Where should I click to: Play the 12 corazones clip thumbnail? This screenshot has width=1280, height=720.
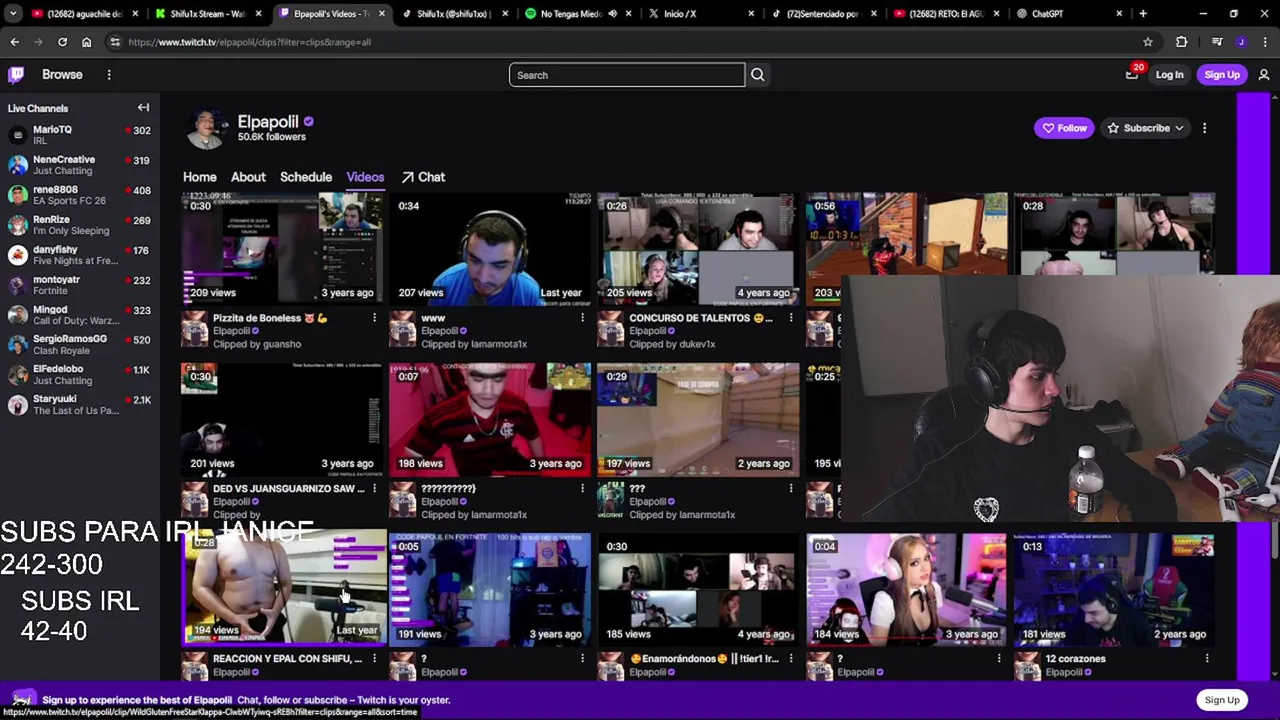1115,590
